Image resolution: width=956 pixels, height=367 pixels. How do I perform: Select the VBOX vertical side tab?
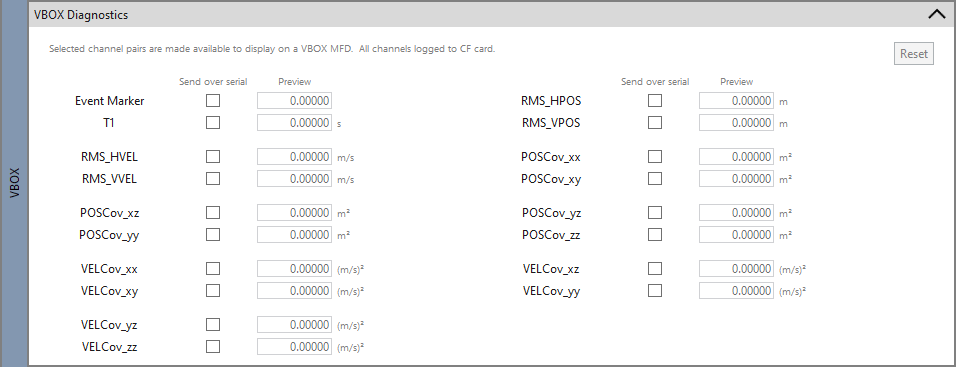pos(14,183)
